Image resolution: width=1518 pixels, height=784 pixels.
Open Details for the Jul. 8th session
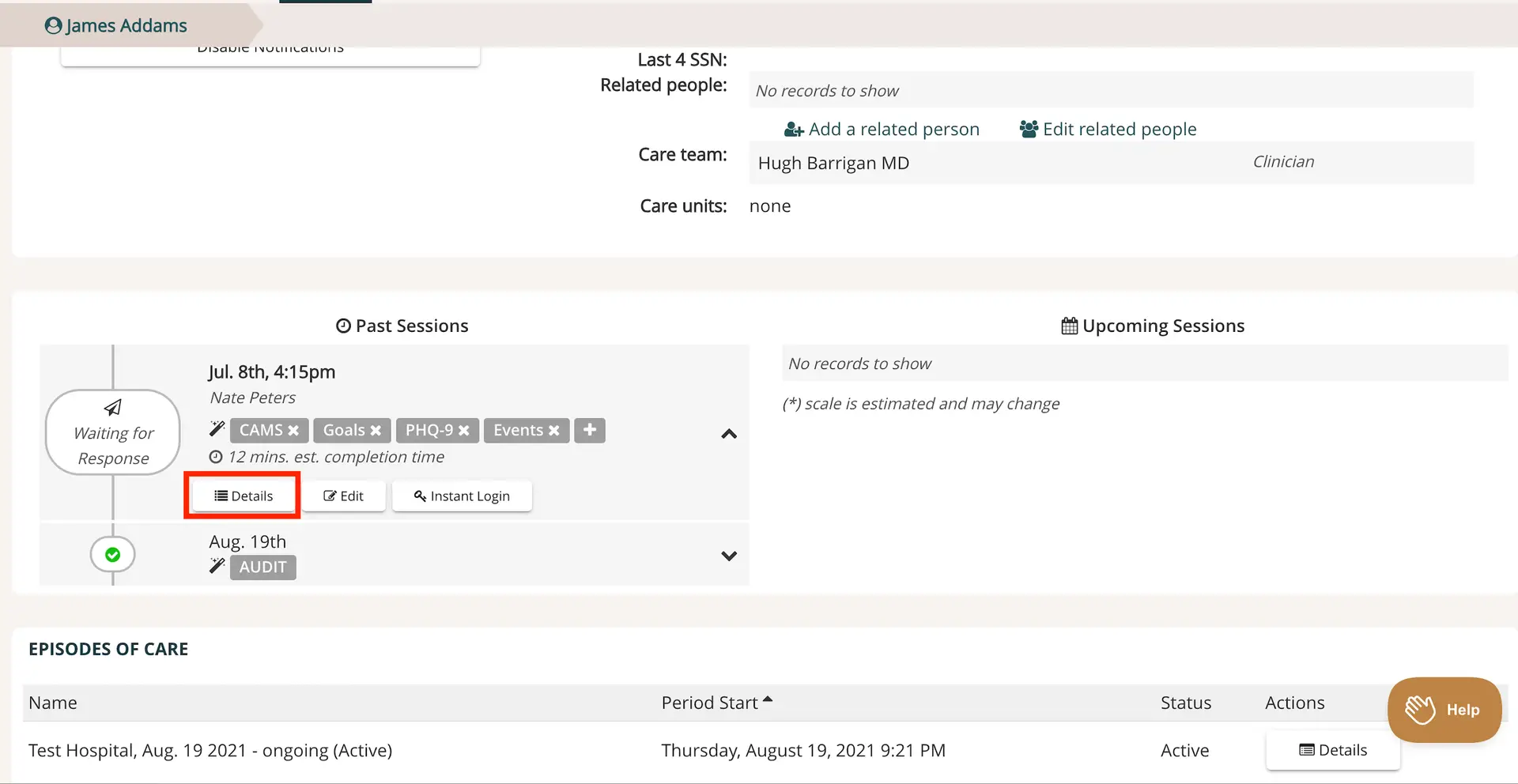point(242,496)
